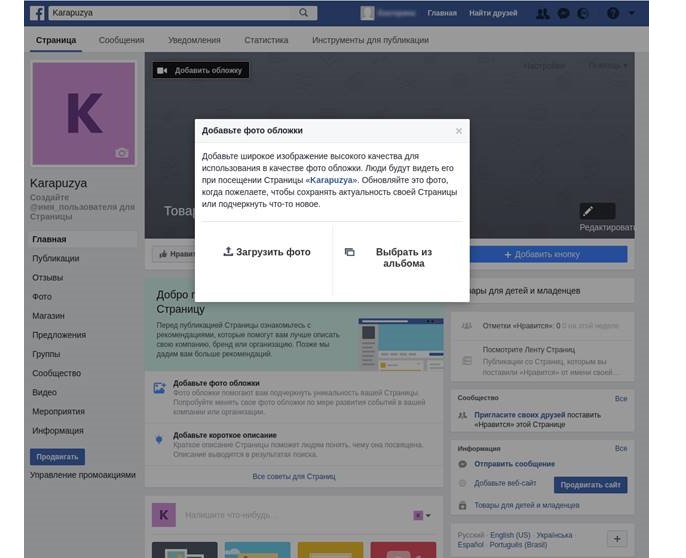Open the Помощь dropdown

[x=608, y=65]
